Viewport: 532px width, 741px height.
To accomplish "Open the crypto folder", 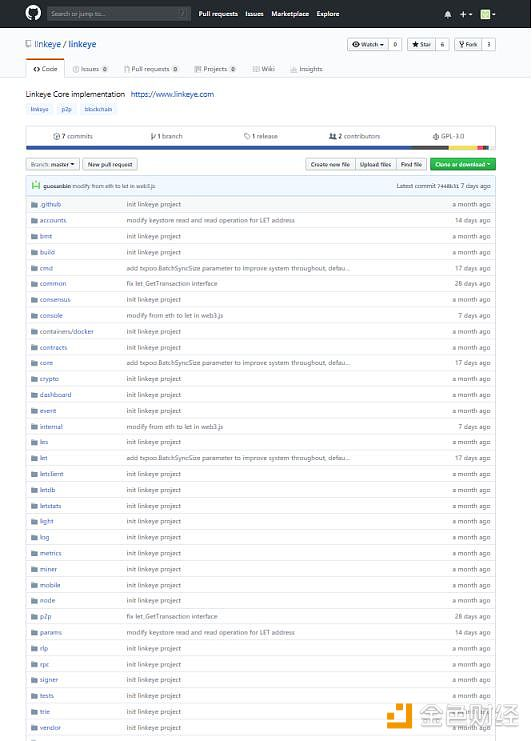I will (49, 379).
